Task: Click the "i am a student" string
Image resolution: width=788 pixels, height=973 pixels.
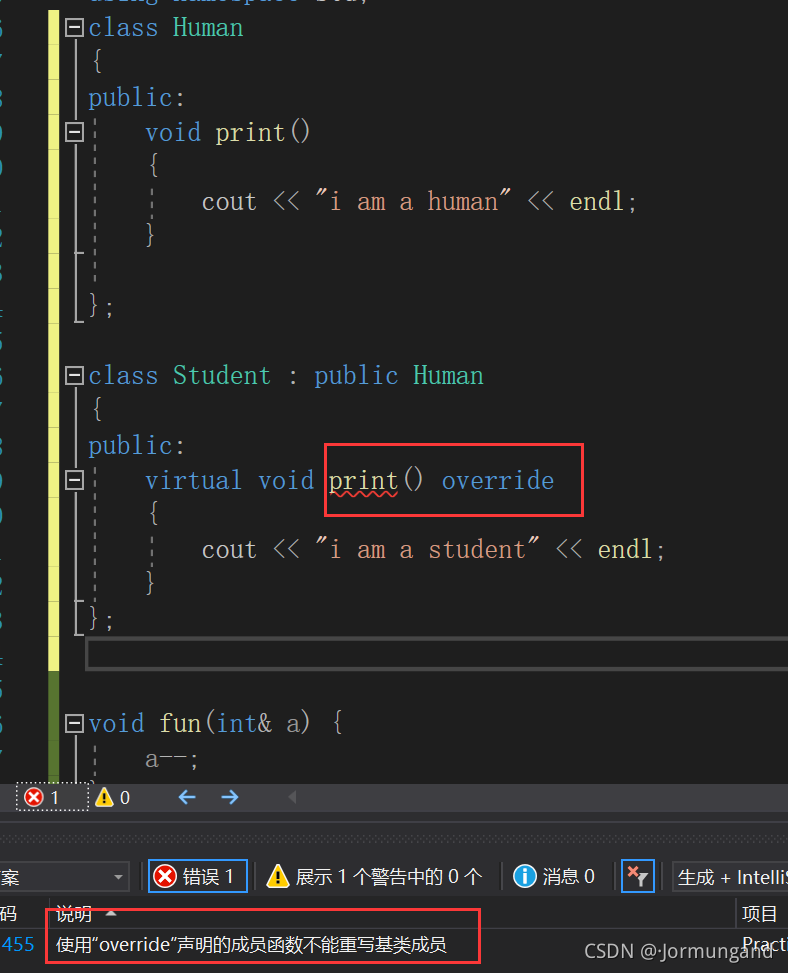Action: (x=427, y=549)
